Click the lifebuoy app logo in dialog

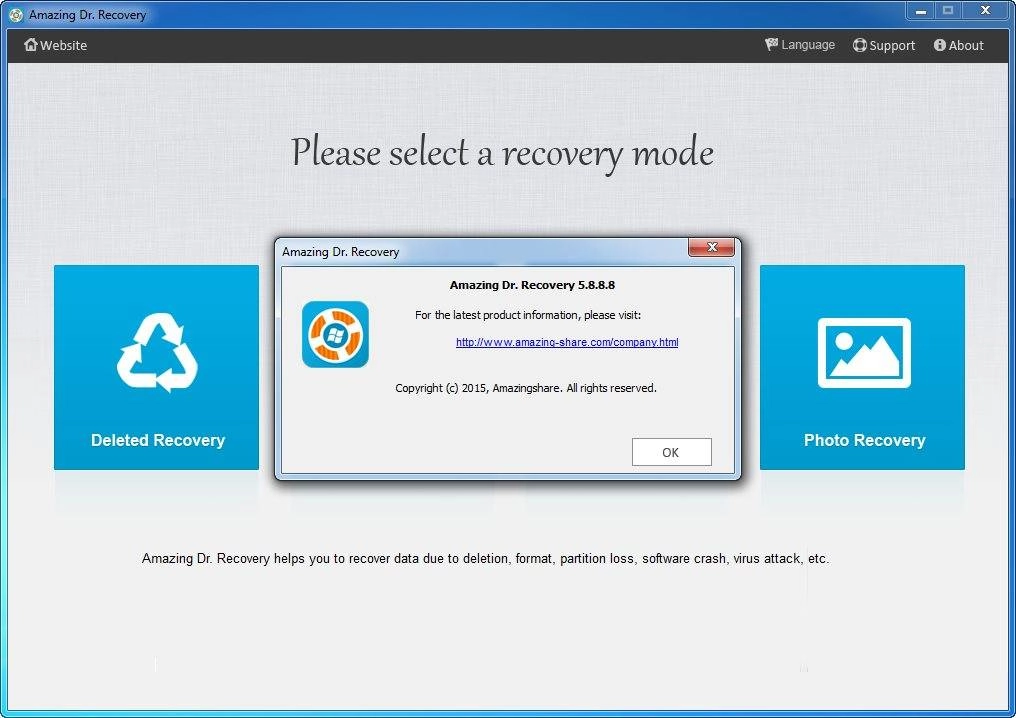click(x=335, y=334)
